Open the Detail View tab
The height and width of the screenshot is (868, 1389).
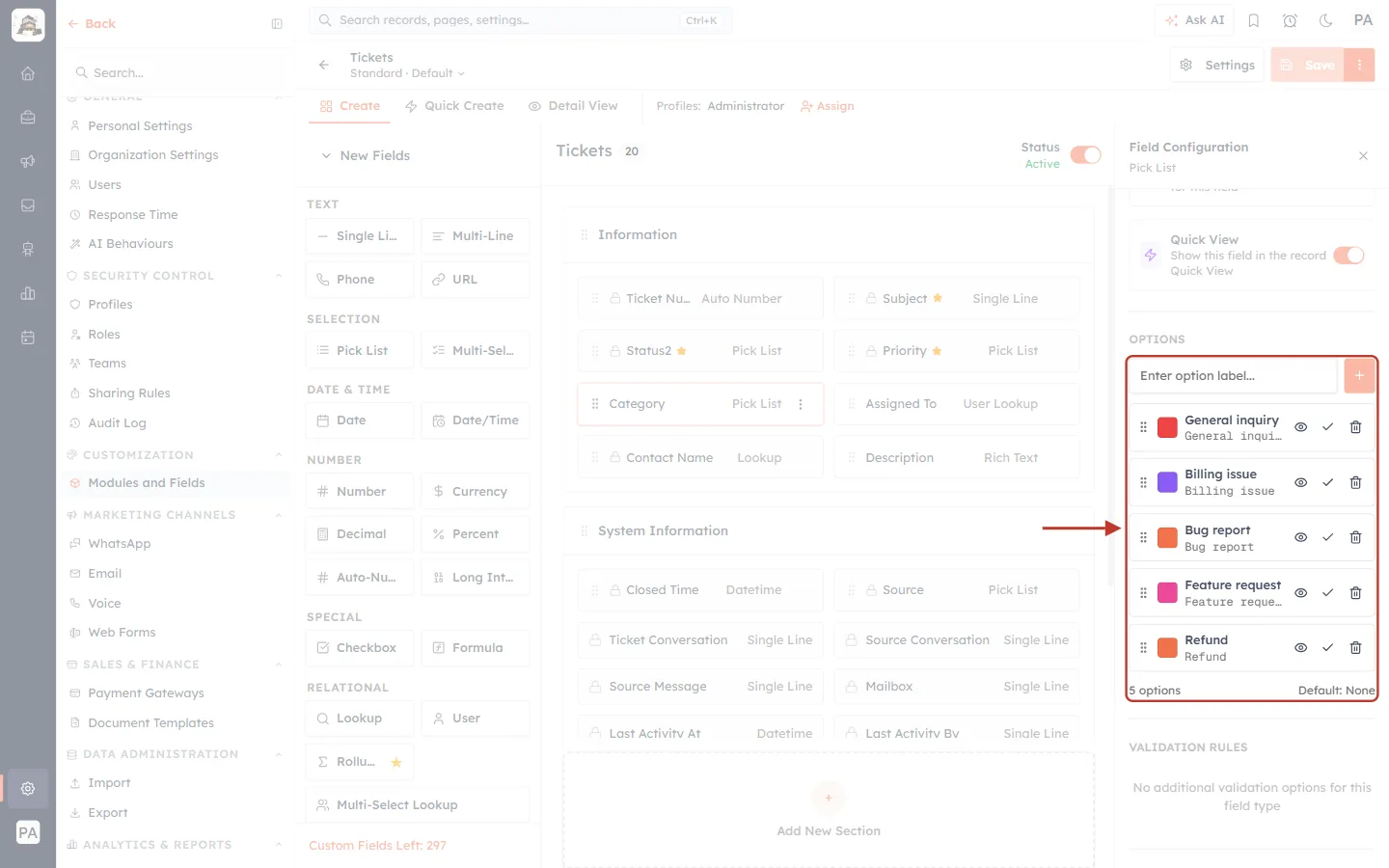click(x=573, y=106)
